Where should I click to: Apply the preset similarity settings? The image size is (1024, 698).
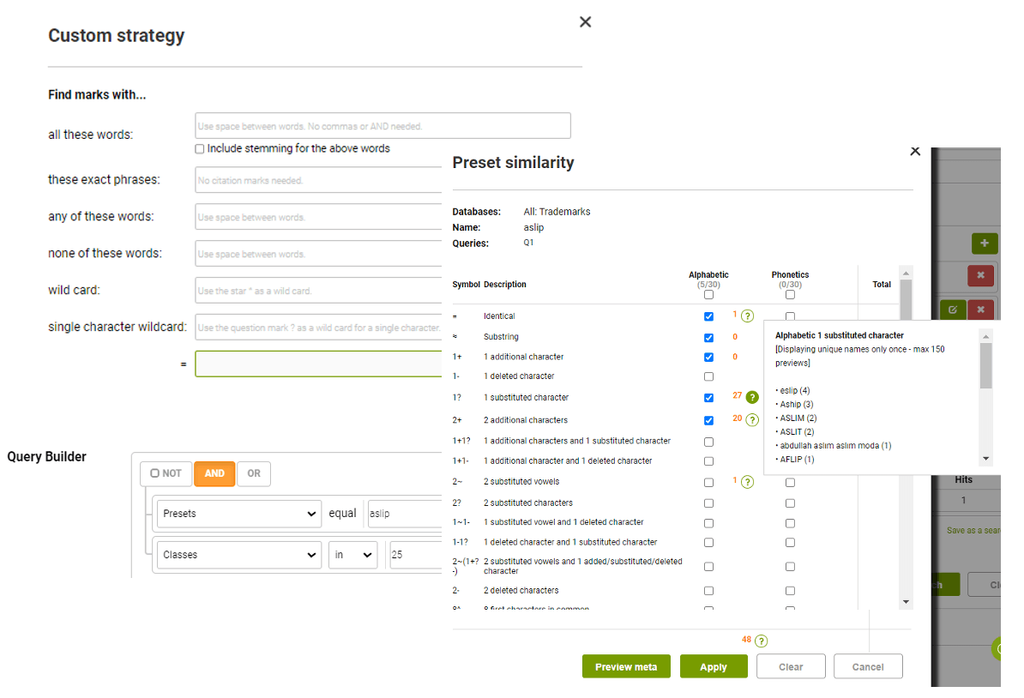(x=713, y=666)
